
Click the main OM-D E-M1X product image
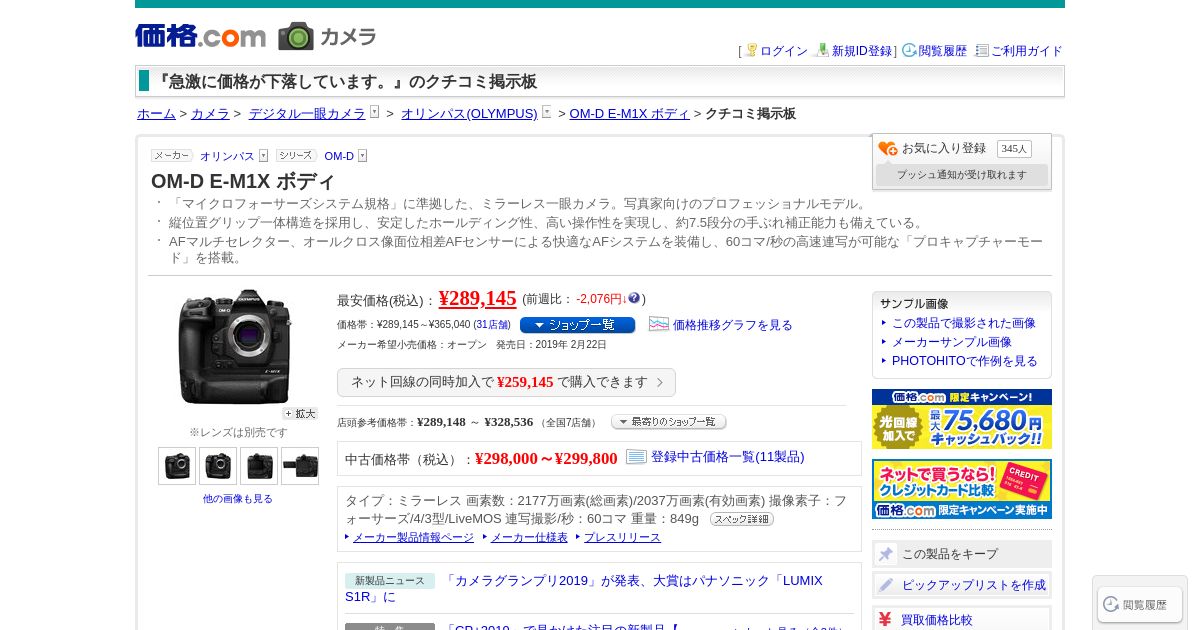tap(236, 346)
